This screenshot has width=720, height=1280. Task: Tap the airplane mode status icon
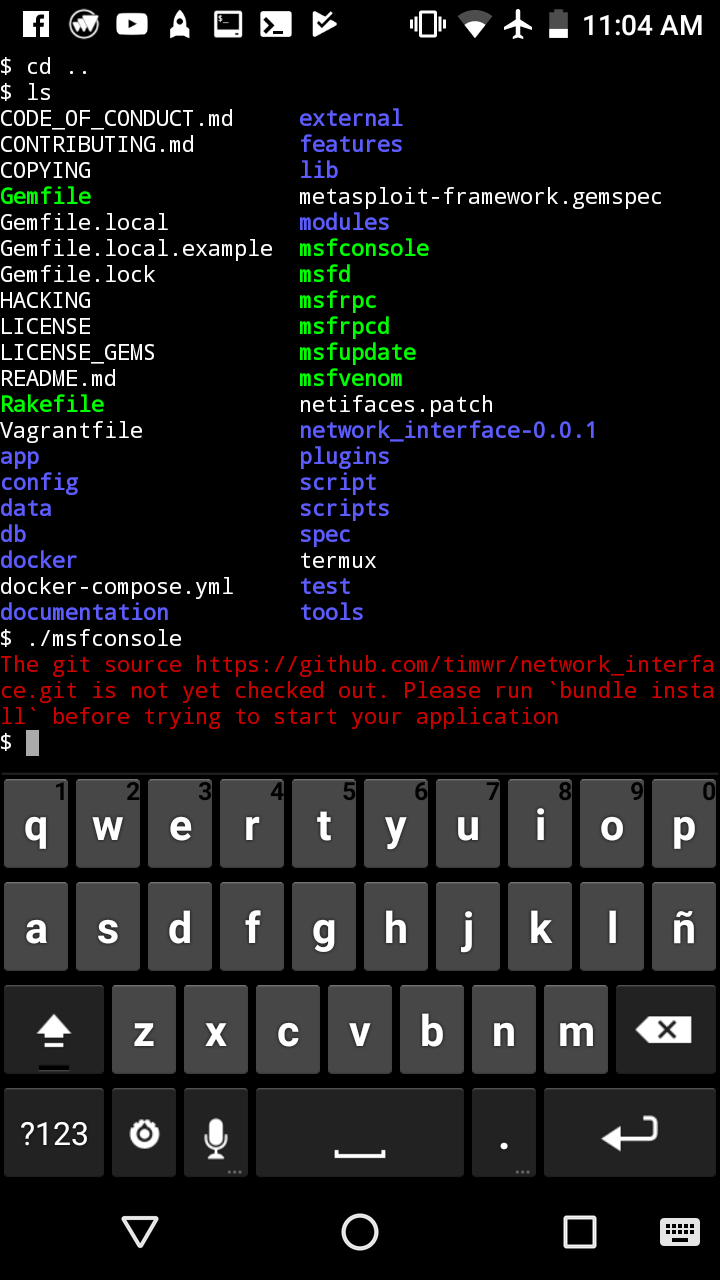pyautogui.click(x=519, y=25)
